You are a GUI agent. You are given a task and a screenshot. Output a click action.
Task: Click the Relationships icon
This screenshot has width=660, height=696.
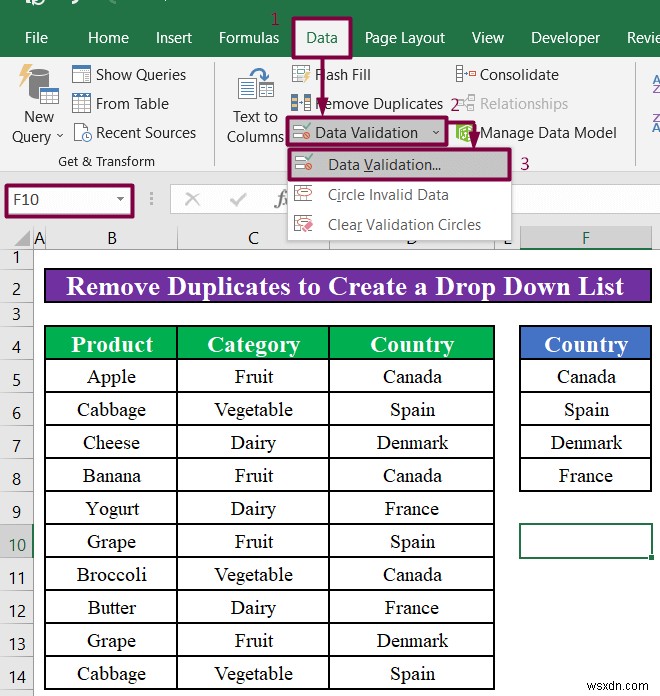467,103
